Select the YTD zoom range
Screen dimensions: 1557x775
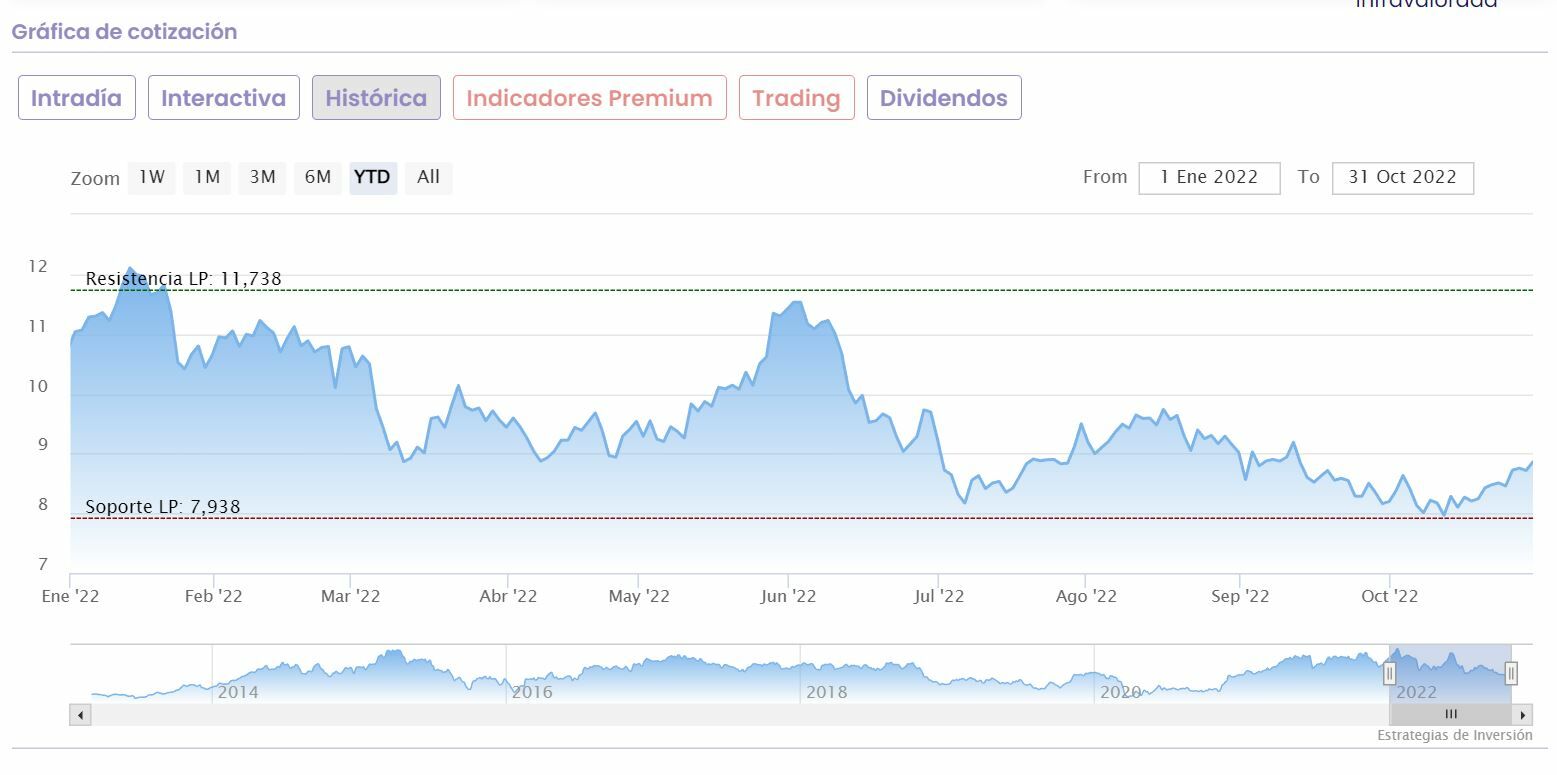point(373,178)
